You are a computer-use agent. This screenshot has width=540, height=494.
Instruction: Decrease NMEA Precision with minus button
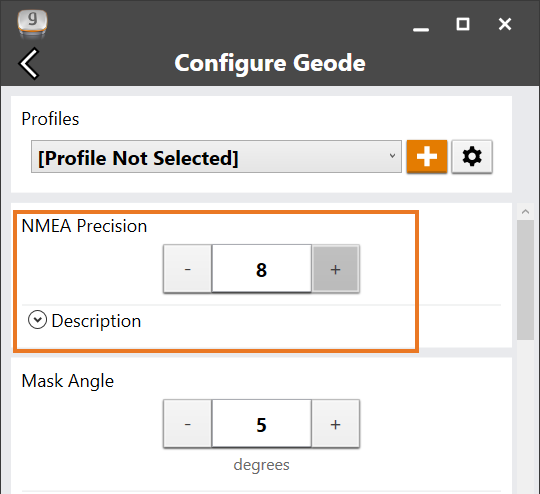[x=187, y=269]
